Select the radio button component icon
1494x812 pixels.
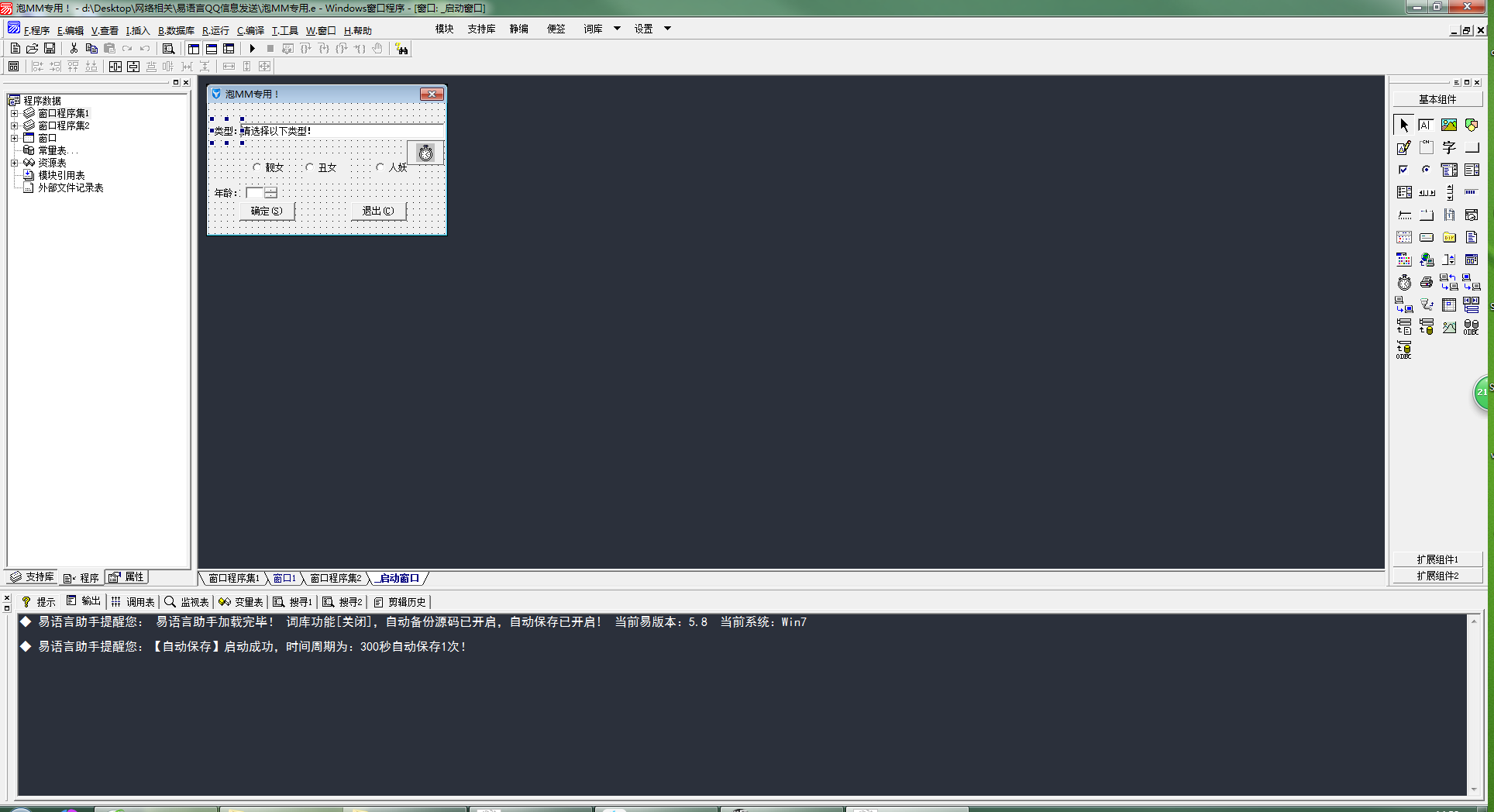(1426, 170)
